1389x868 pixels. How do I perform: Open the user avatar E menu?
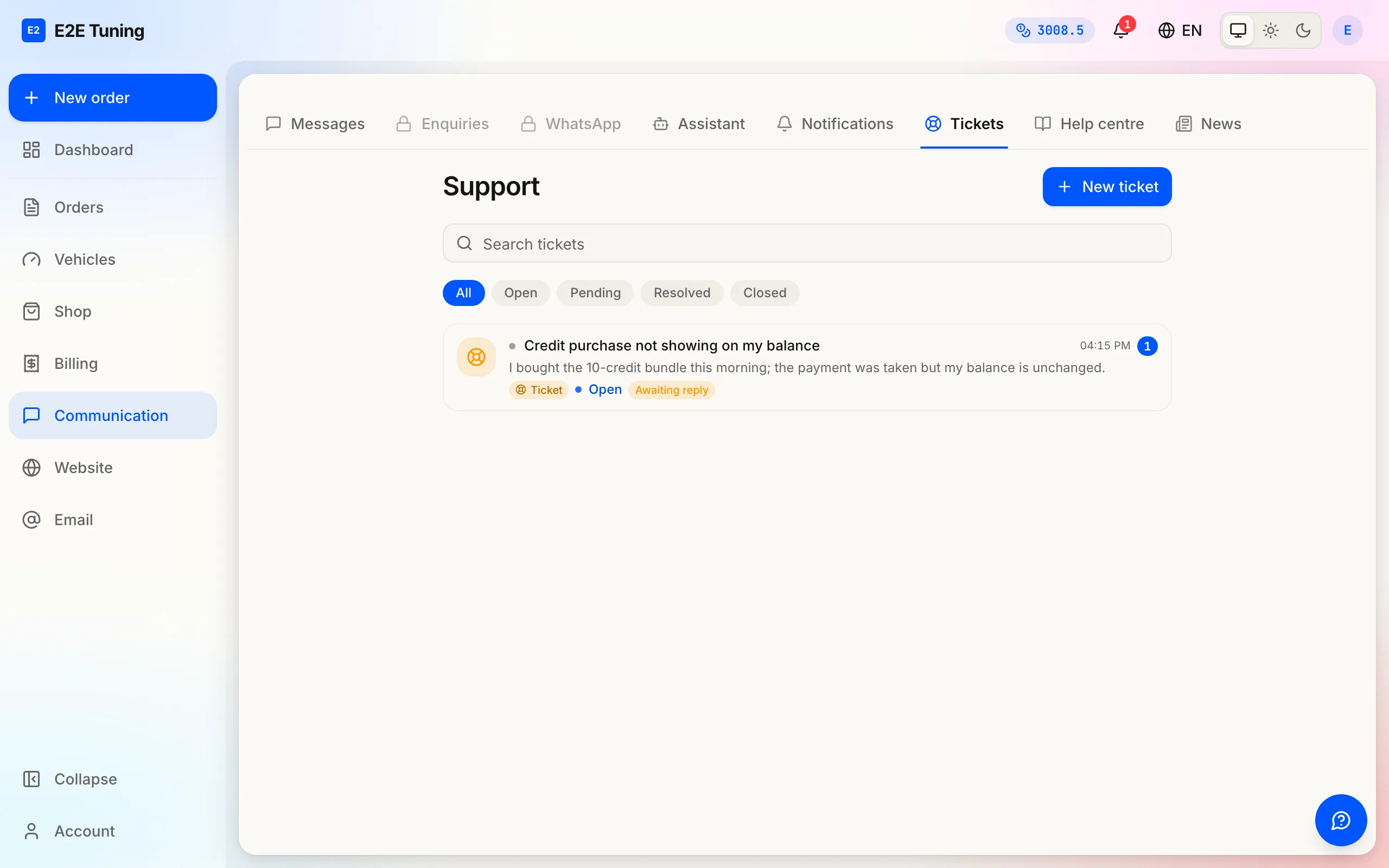(1347, 30)
